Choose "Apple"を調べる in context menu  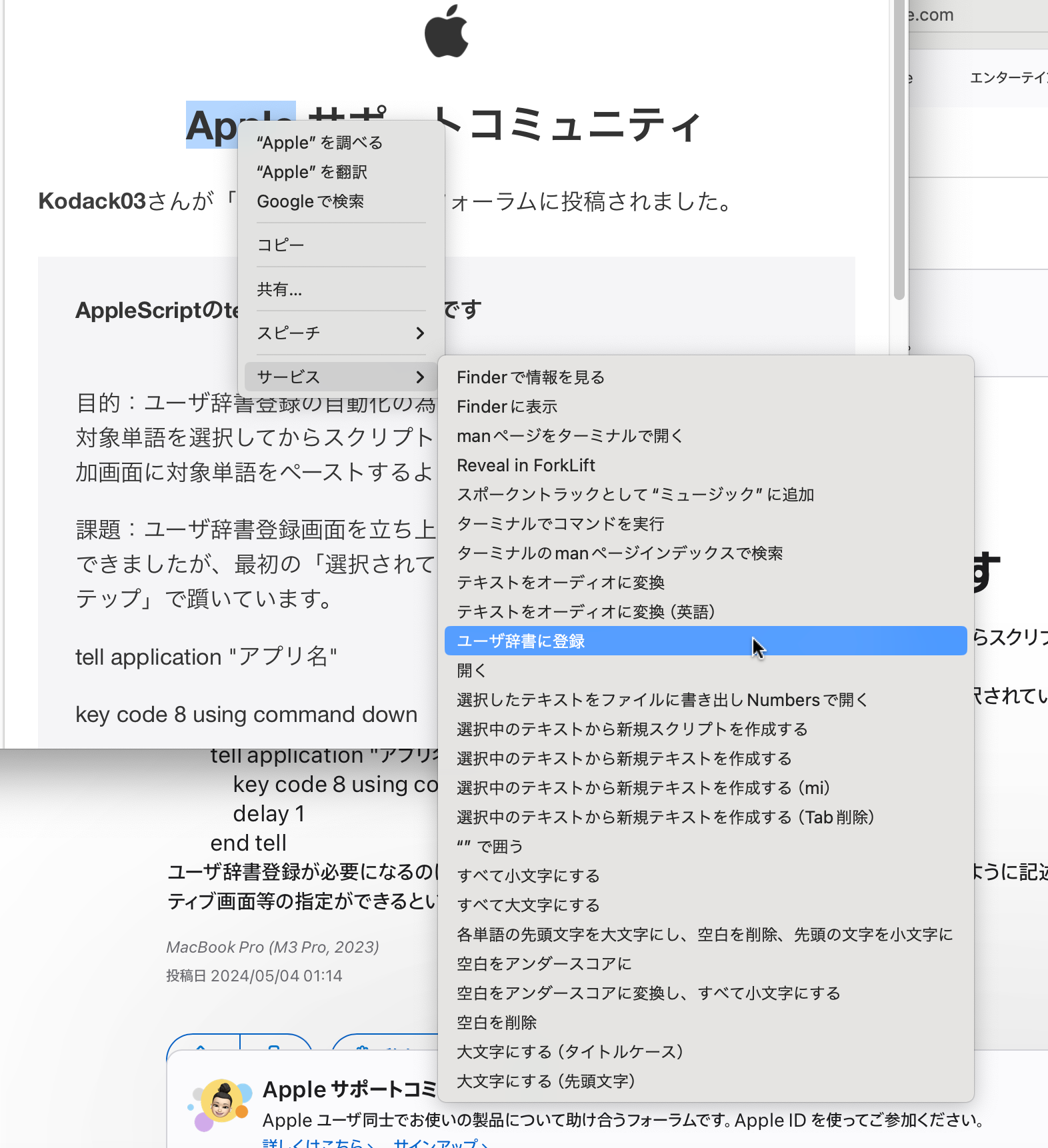point(341,143)
